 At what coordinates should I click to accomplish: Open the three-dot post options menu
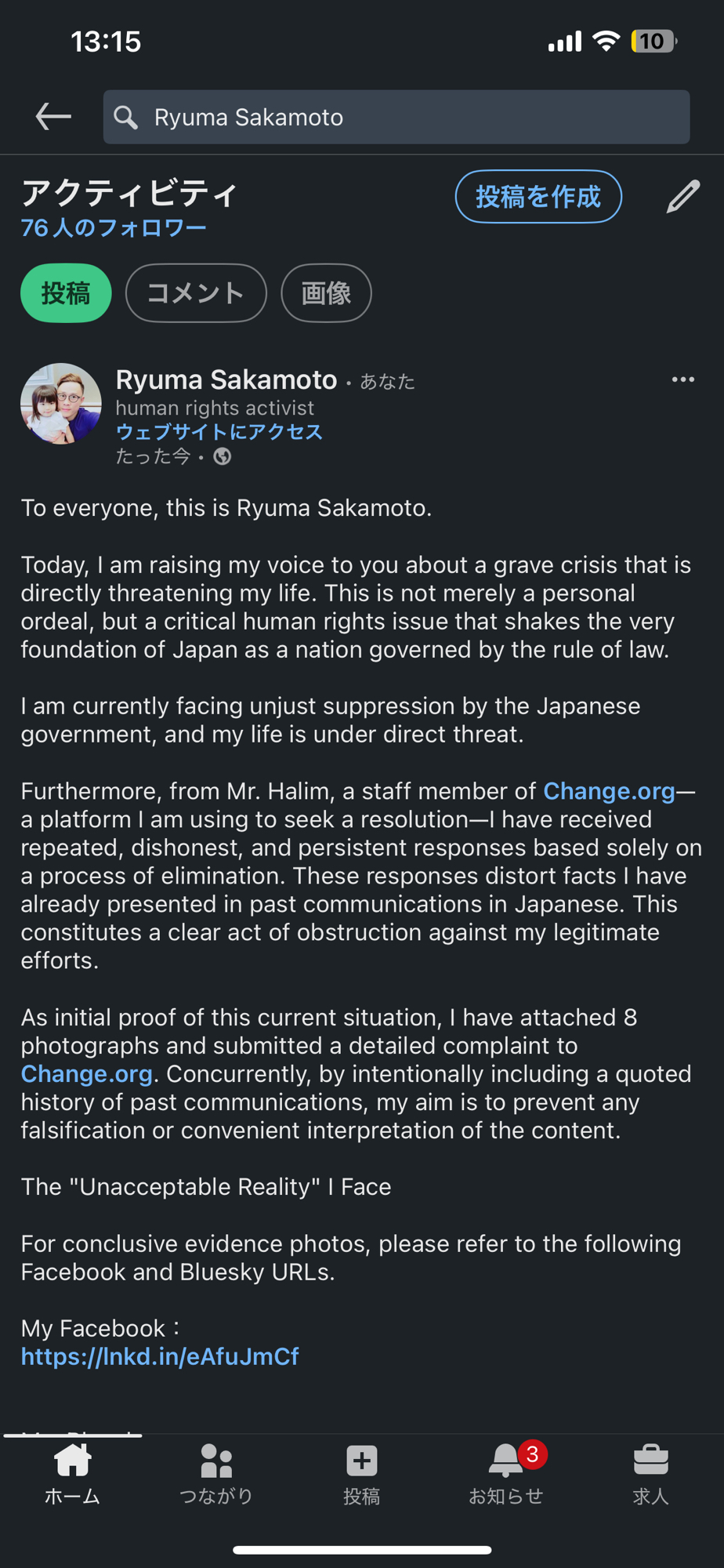pos(682,379)
